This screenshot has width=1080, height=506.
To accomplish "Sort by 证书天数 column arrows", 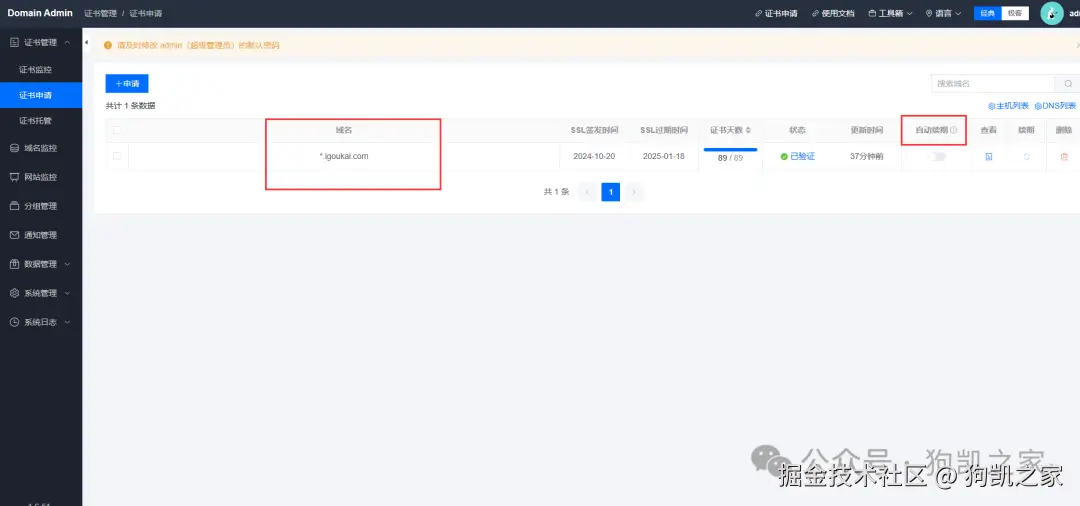I will 749,130.
